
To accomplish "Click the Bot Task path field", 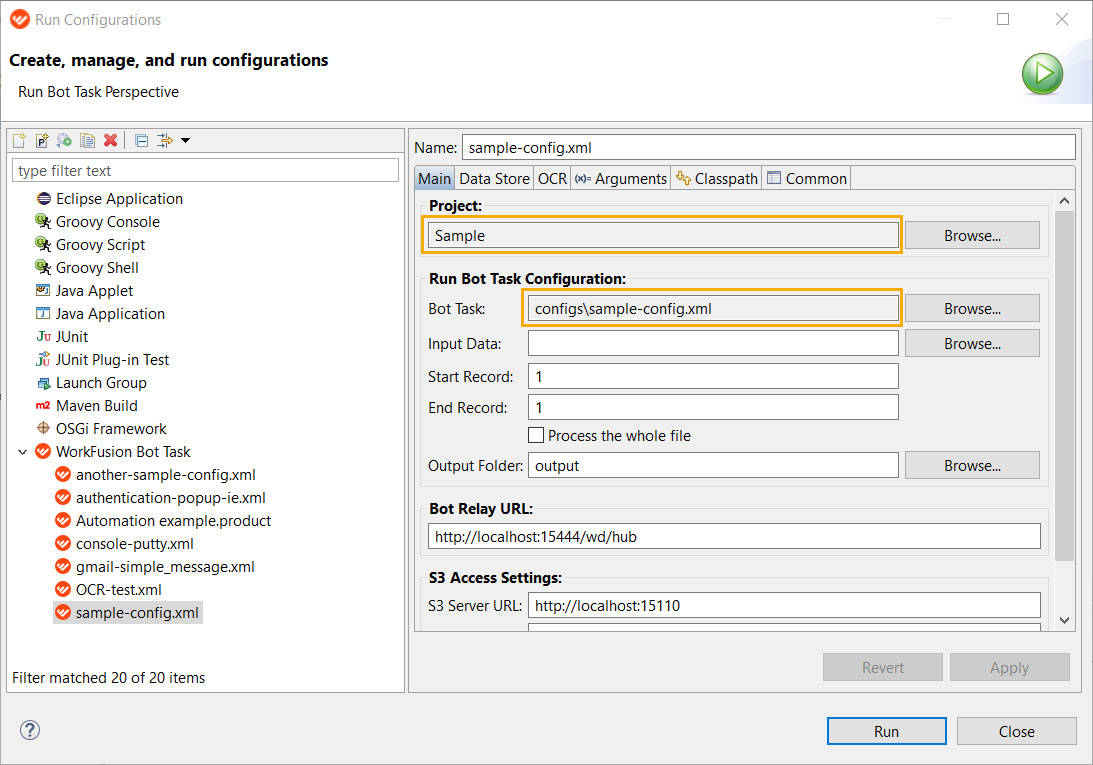I will click(x=713, y=309).
